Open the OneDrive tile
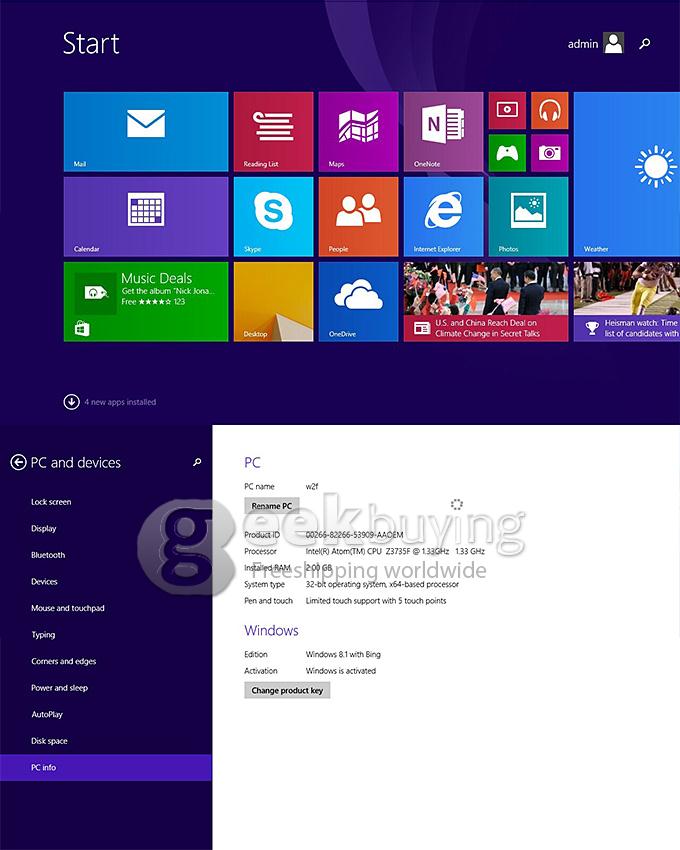The image size is (680, 850). pos(358,301)
